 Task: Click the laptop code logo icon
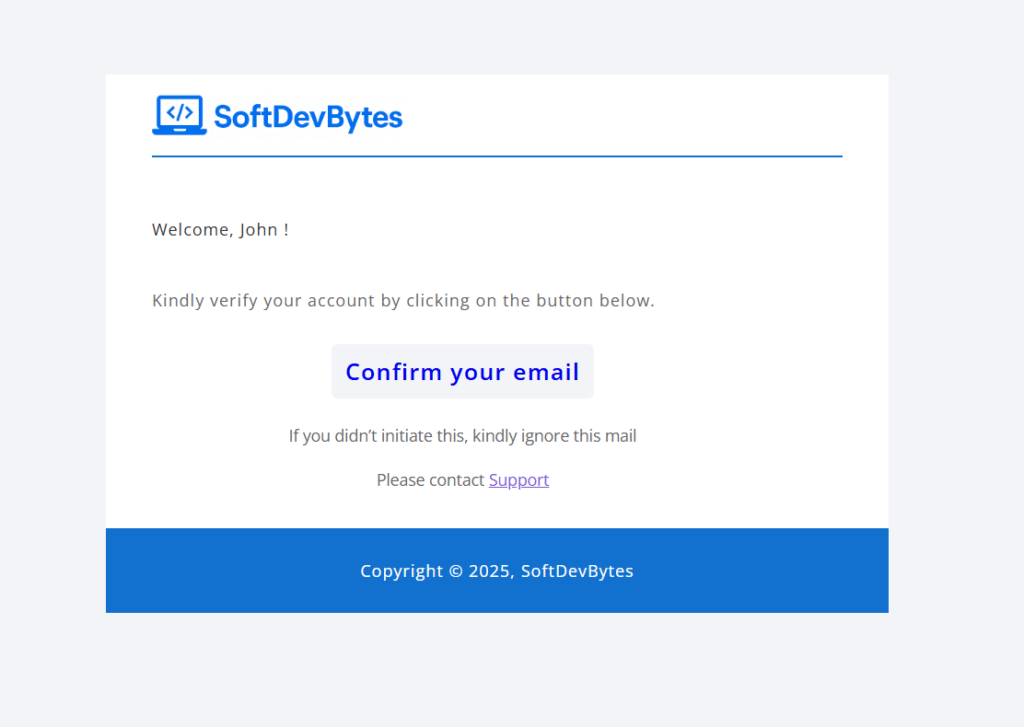click(x=180, y=116)
